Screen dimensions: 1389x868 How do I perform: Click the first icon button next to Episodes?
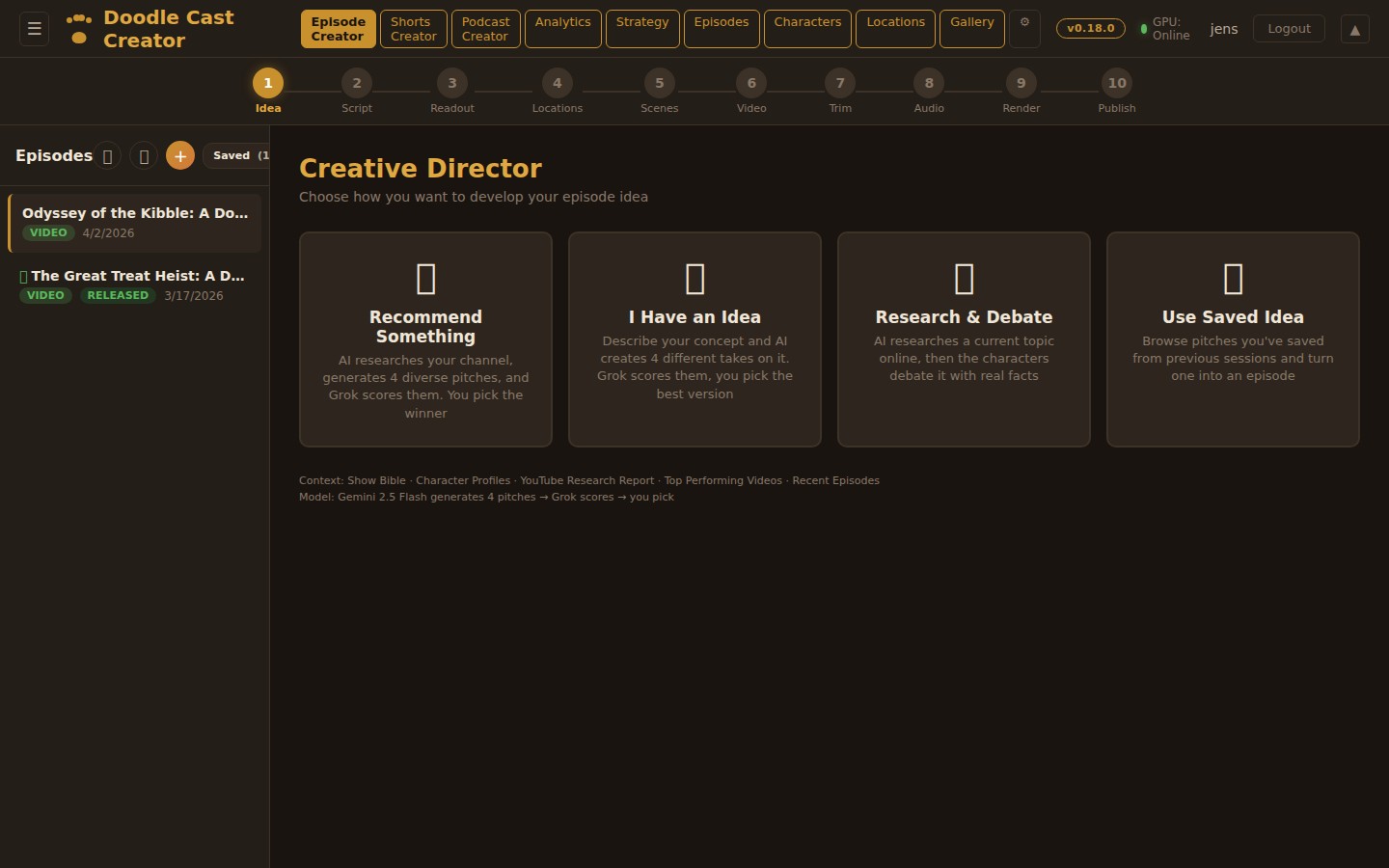pyautogui.click(x=107, y=155)
